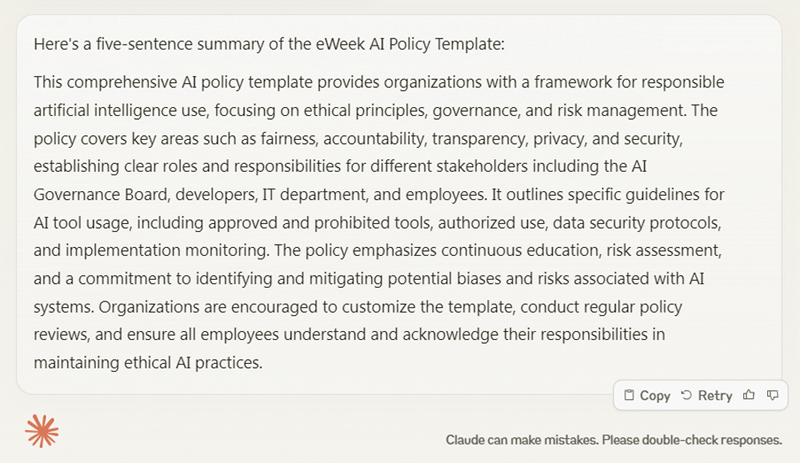Click the phrase "Governance Board" in the summary
Image resolution: width=800 pixels, height=463 pixels.
point(101,194)
